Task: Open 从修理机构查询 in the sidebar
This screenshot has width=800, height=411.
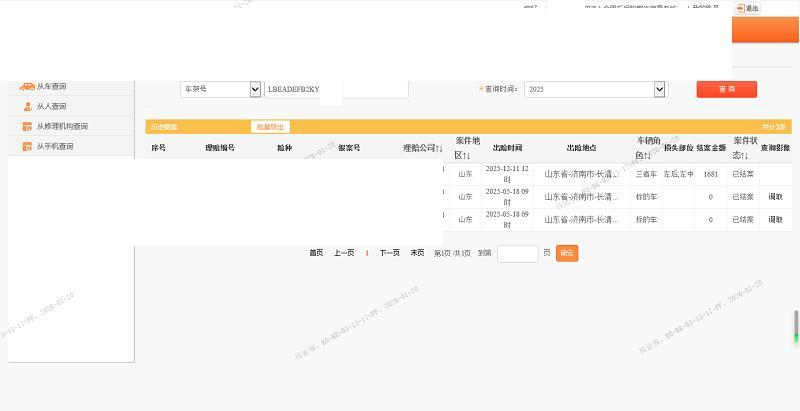Action: pyautogui.click(x=62, y=127)
